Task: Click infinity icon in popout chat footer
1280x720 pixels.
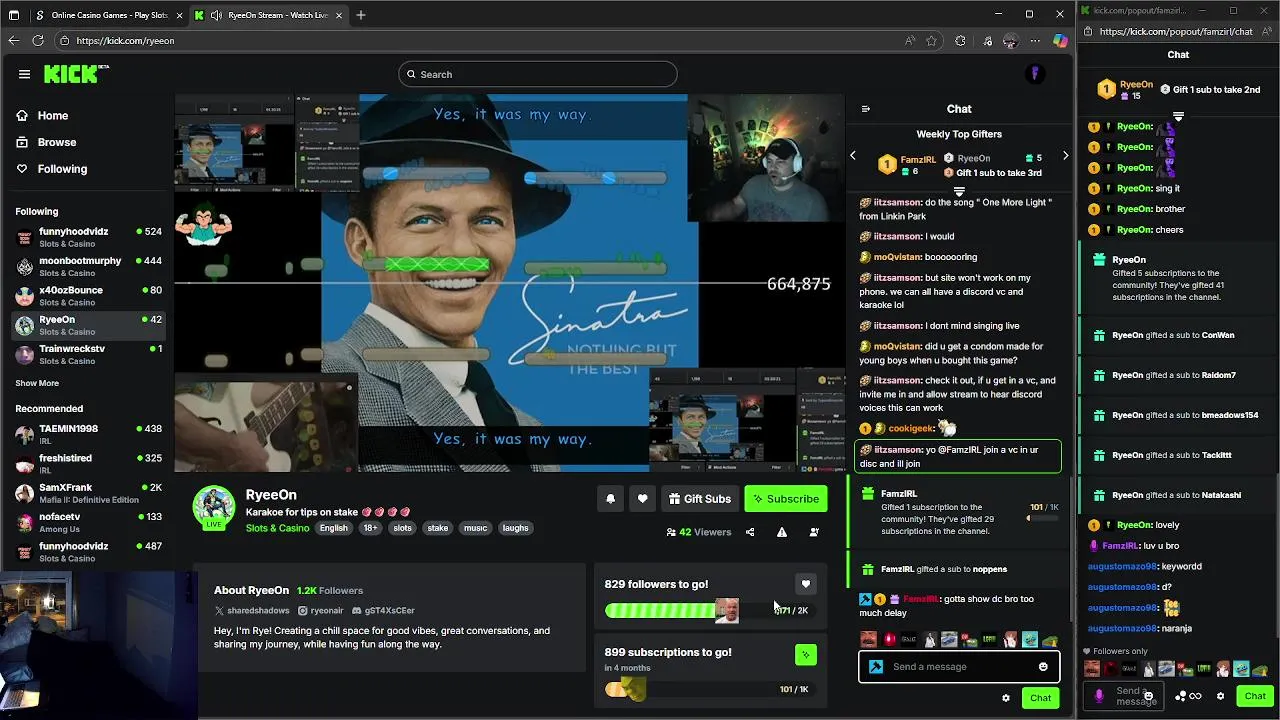Action: [x=1195, y=696]
